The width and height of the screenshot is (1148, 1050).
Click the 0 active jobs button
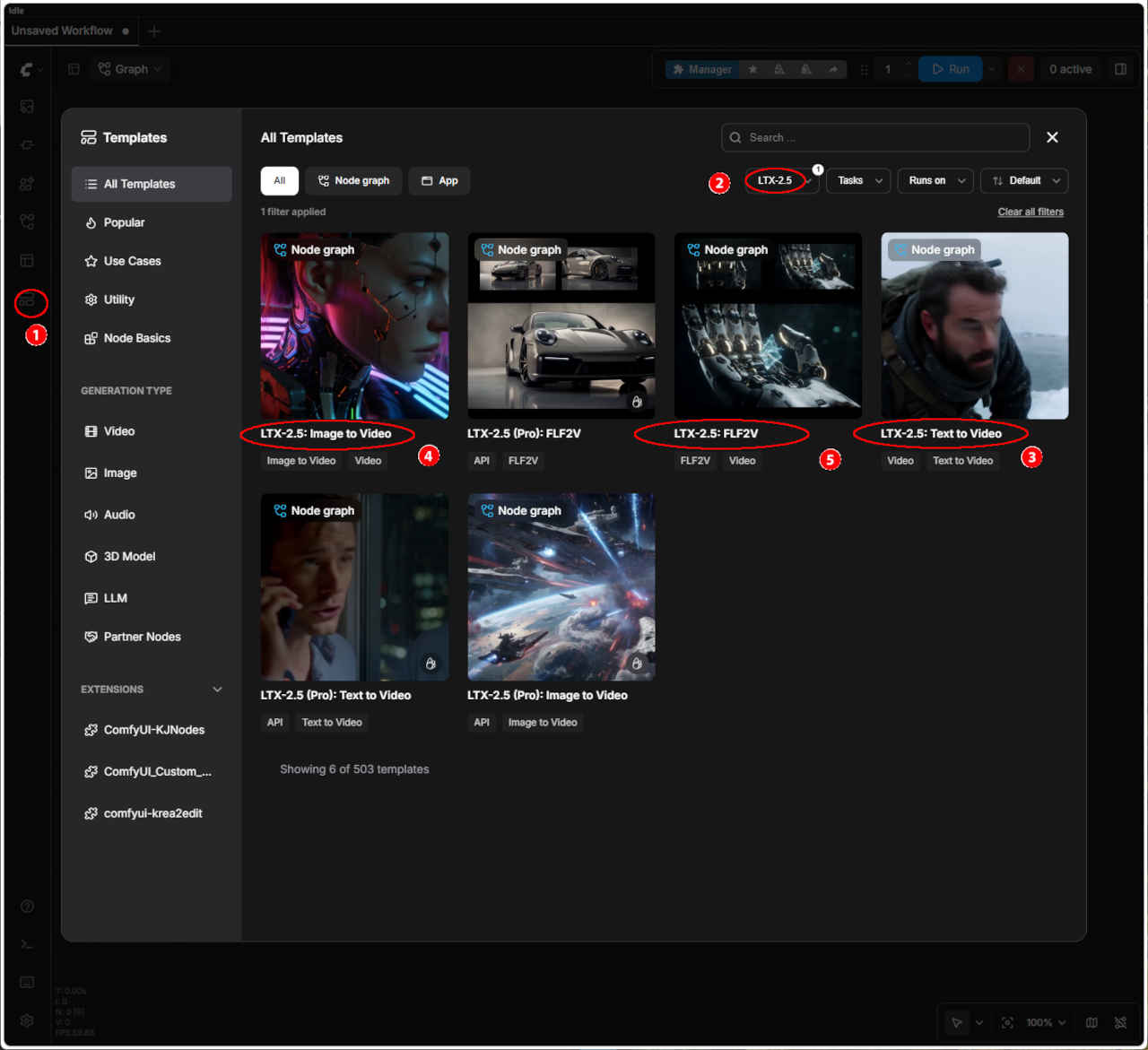1071,69
